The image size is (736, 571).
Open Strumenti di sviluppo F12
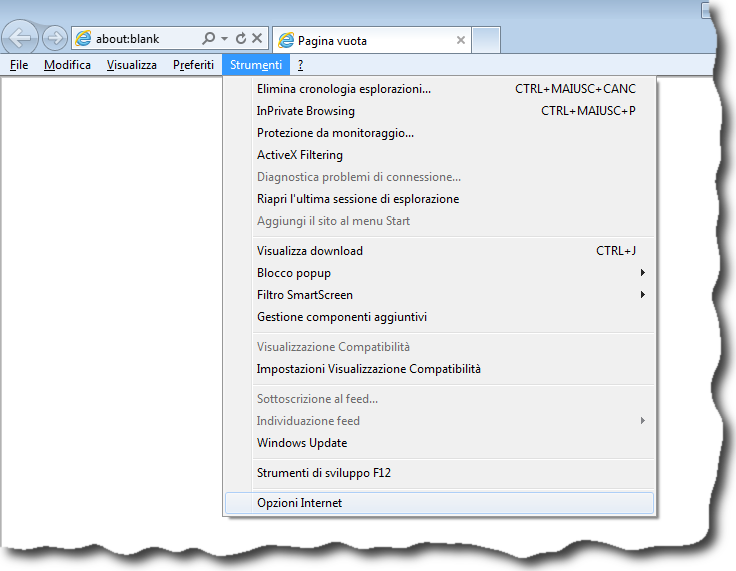pos(330,473)
